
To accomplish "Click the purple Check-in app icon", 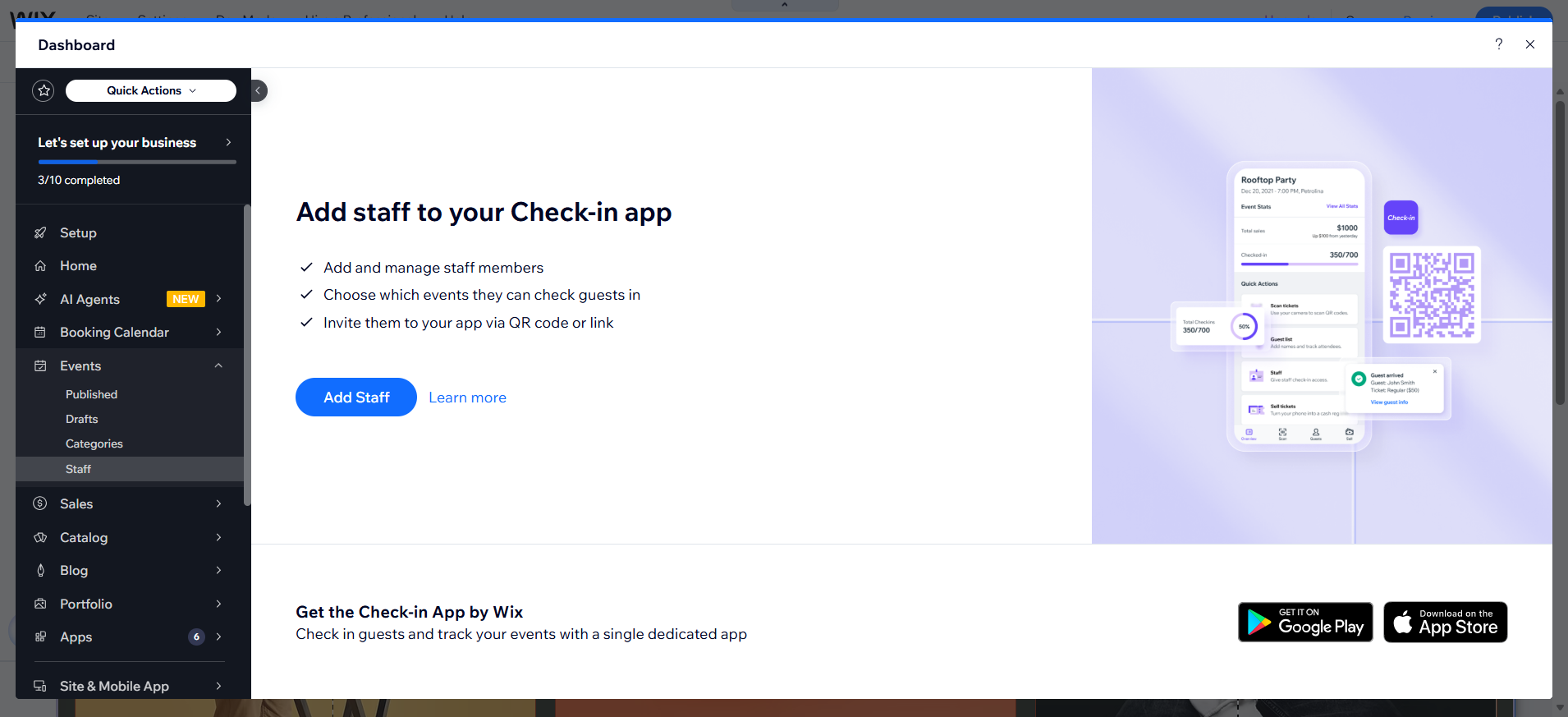I will point(1401,218).
